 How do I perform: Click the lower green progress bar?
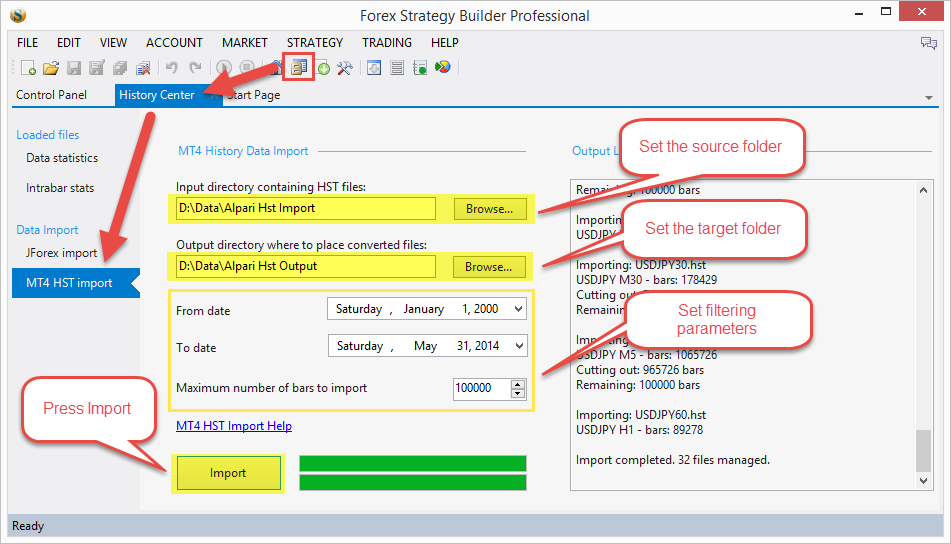click(x=413, y=483)
